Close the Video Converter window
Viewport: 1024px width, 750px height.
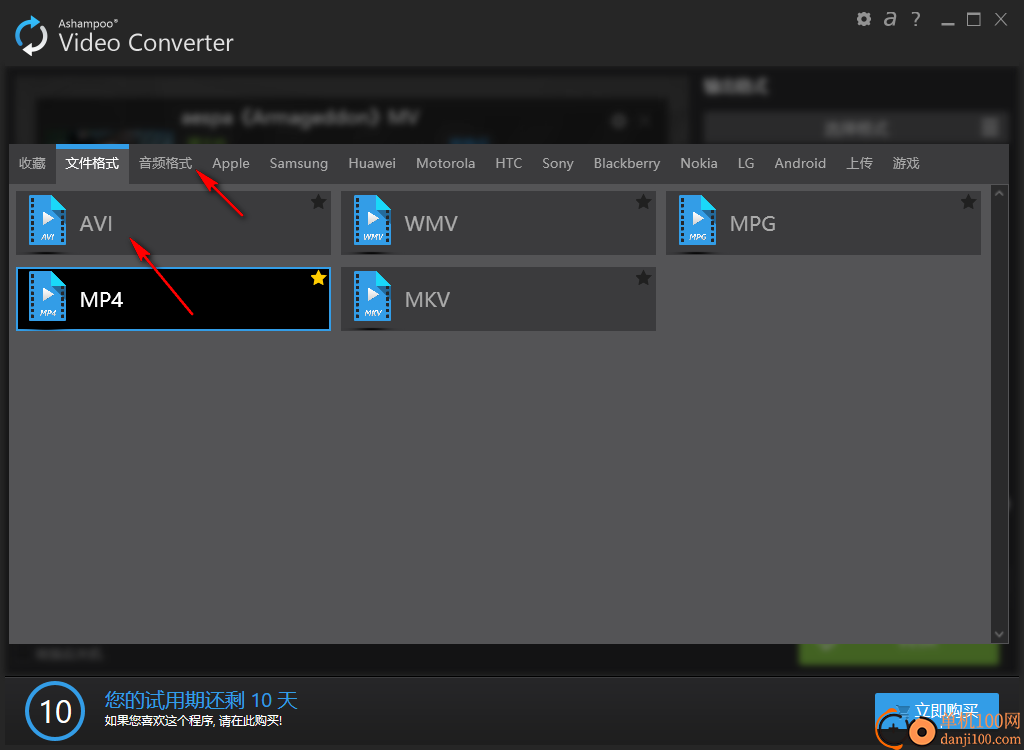[1000, 20]
